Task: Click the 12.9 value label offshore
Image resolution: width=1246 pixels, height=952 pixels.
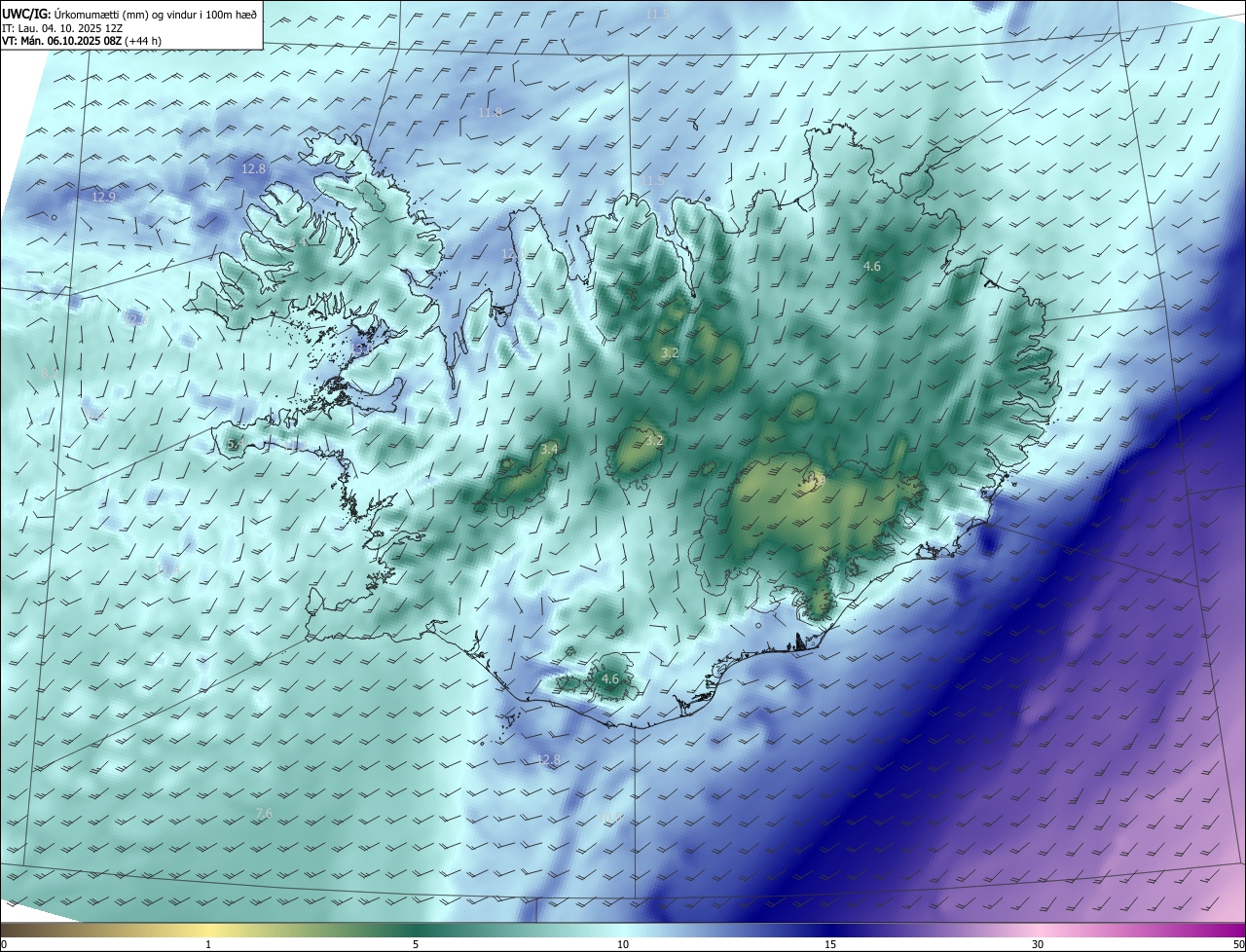Action: (x=103, y=197)
